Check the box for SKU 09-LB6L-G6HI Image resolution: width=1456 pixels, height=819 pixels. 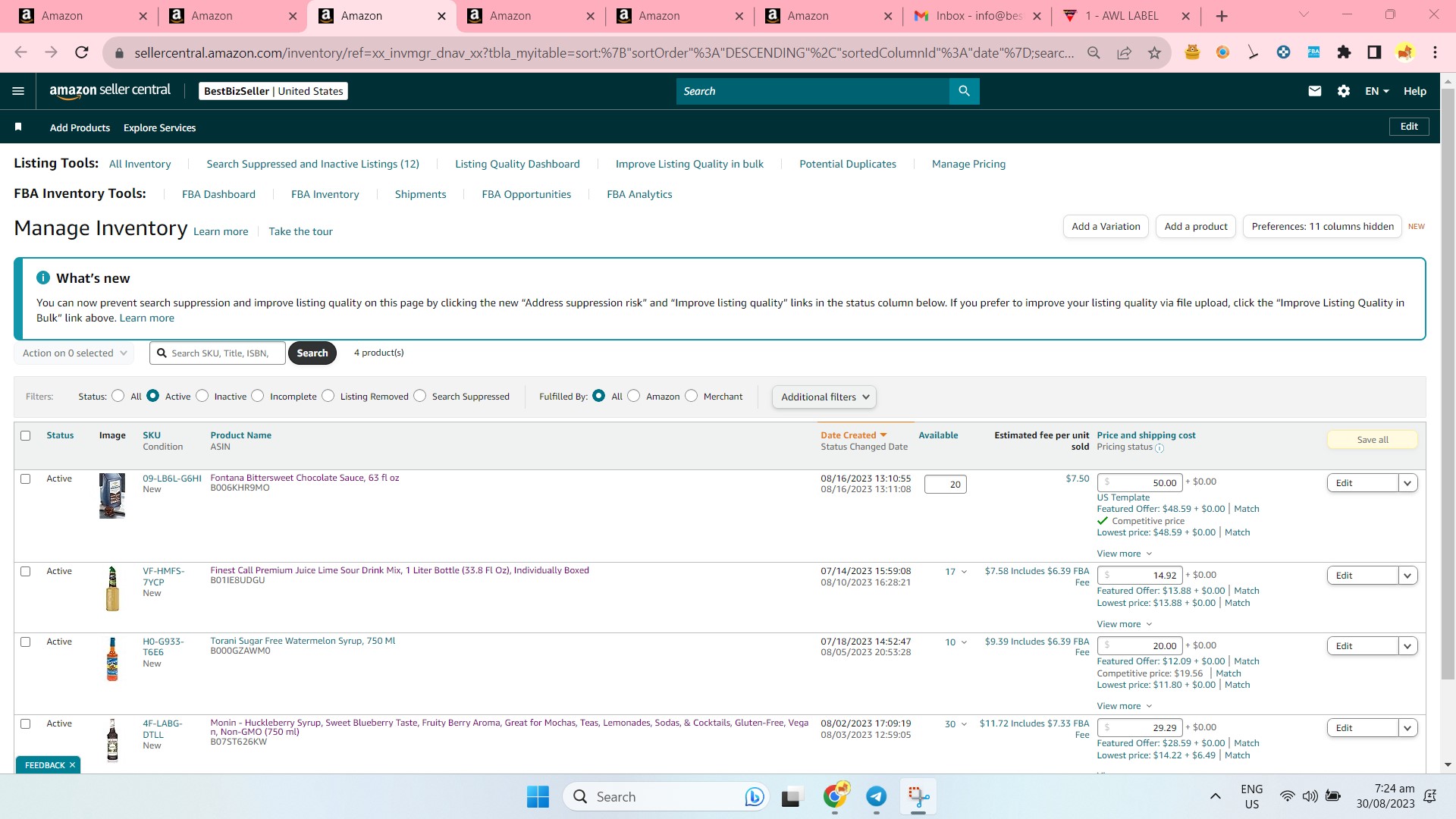(x=26, y=479)
